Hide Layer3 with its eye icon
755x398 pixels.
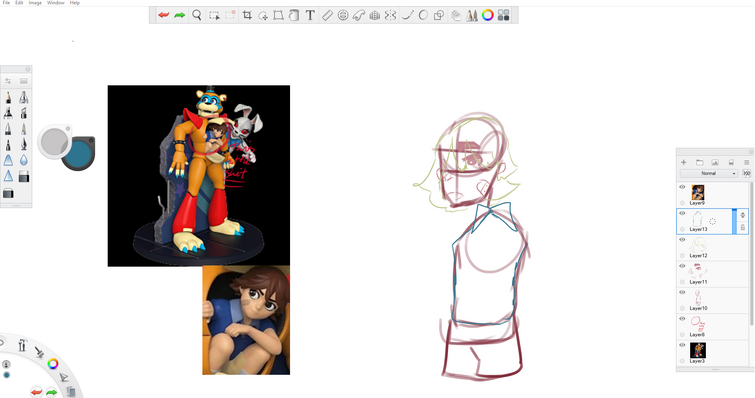pos(682,345)
